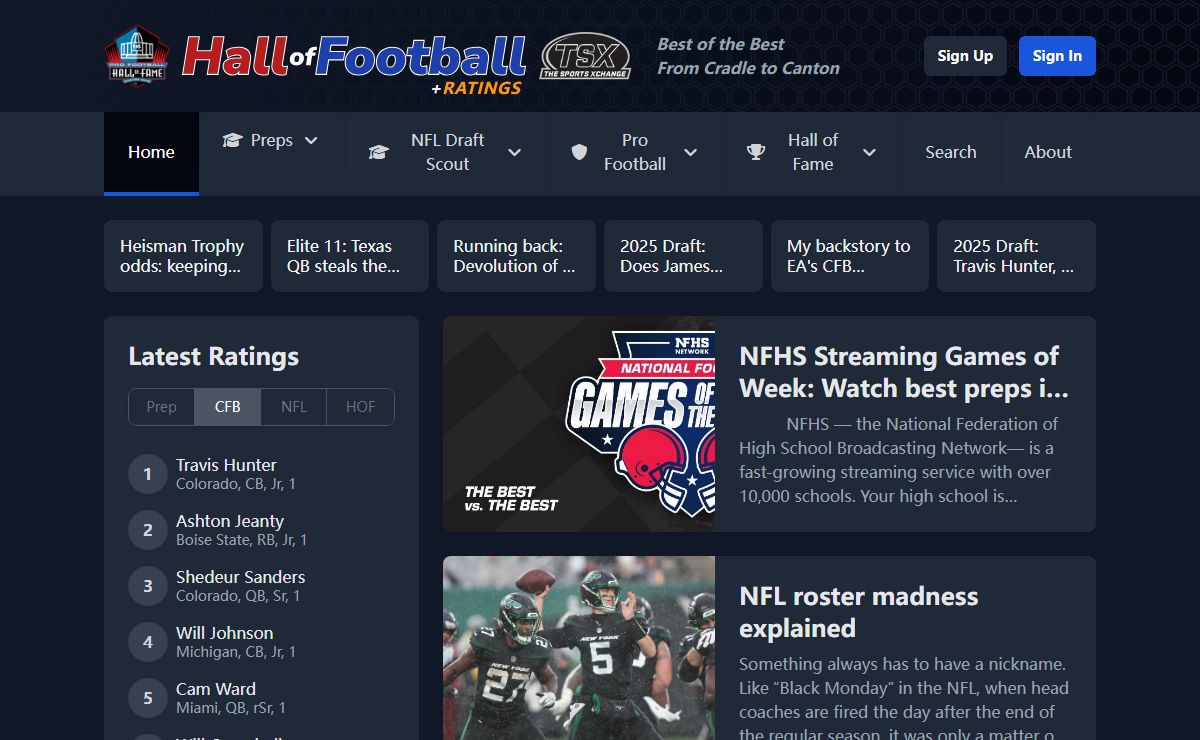
Task: Open the Heisman Trophy odds headline card
Action: click(x=183, y=256)
